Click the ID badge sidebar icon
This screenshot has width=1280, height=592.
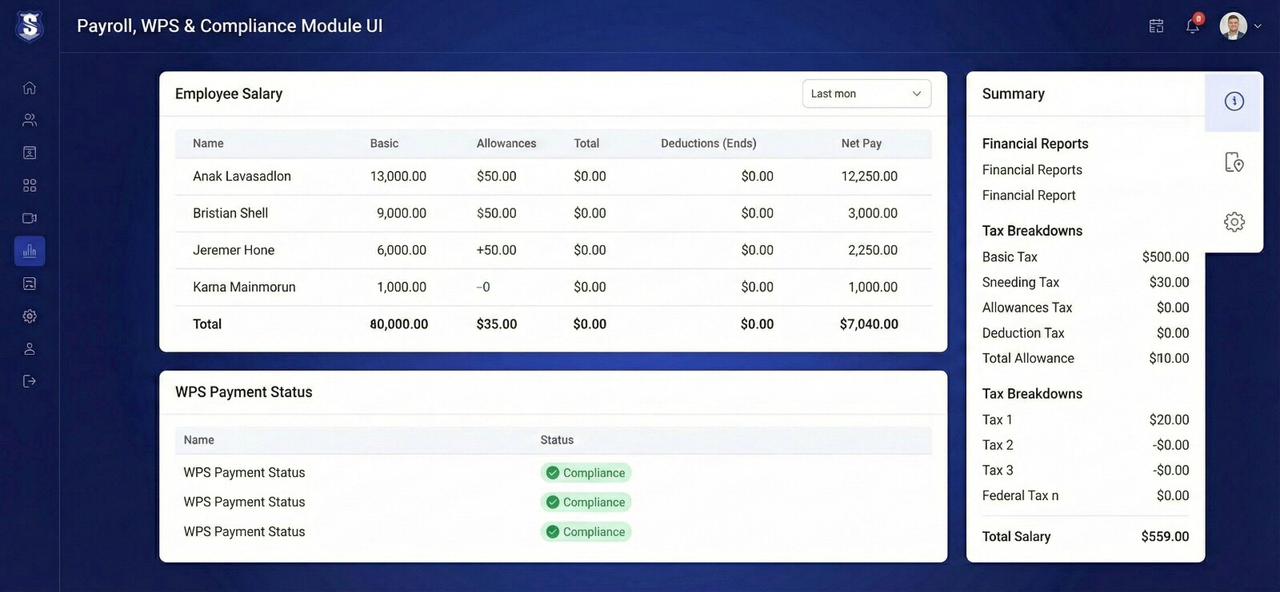point(29,153)
